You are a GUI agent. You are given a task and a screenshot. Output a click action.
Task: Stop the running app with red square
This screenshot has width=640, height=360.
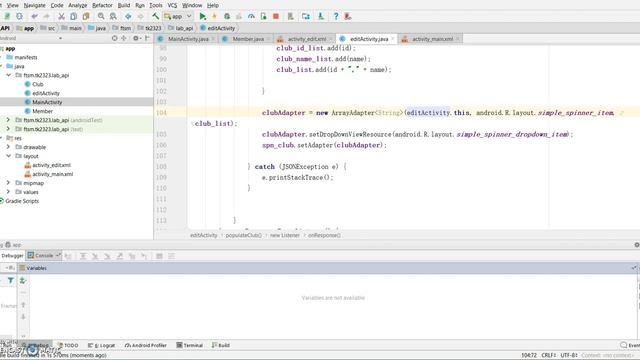pyautogui.click(x=276, y=16)
